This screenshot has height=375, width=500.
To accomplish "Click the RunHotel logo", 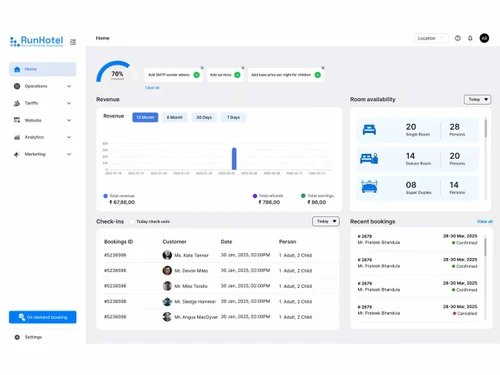I will 37,42.
